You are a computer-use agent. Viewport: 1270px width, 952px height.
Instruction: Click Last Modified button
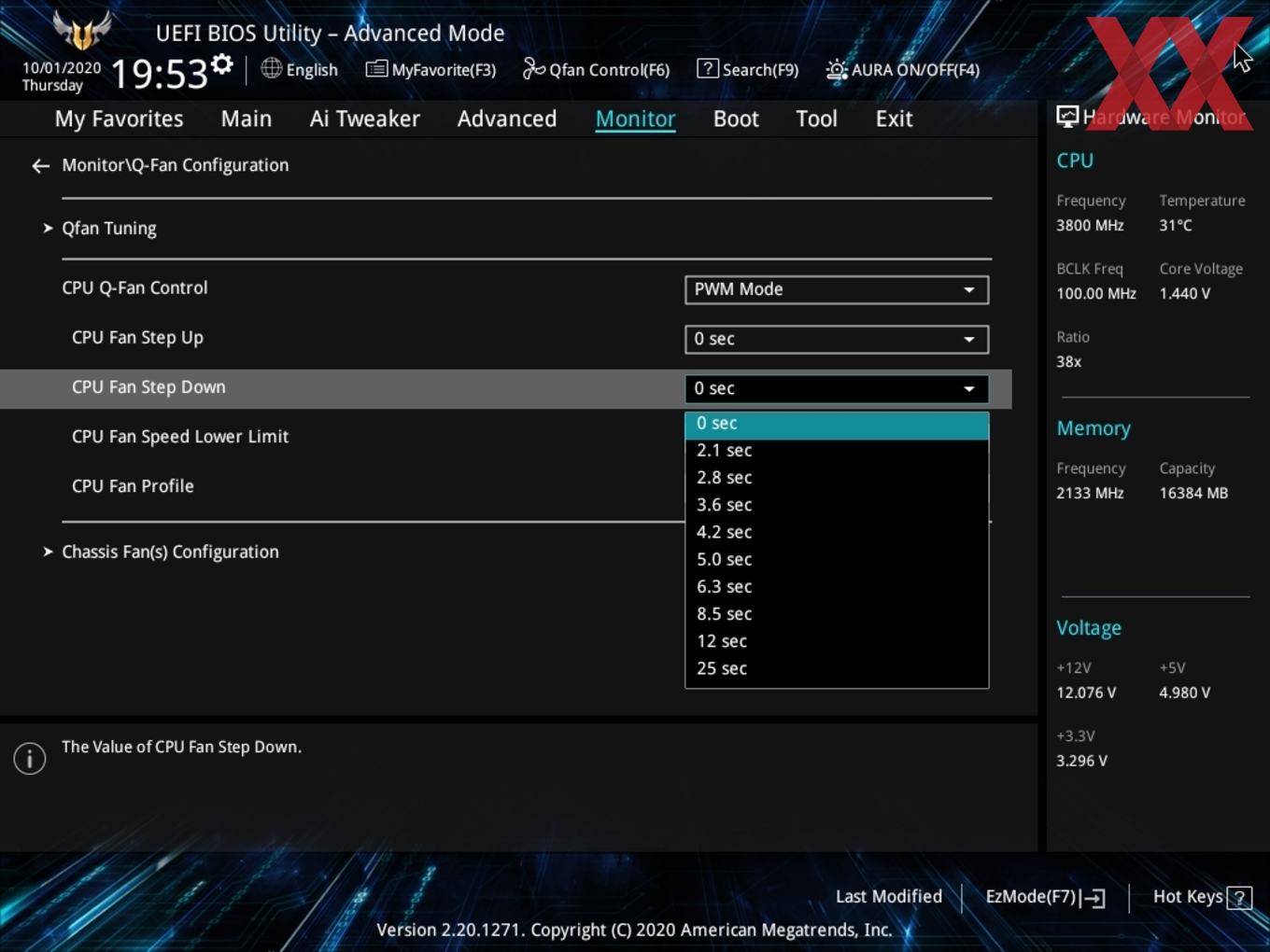pos(888,897)
